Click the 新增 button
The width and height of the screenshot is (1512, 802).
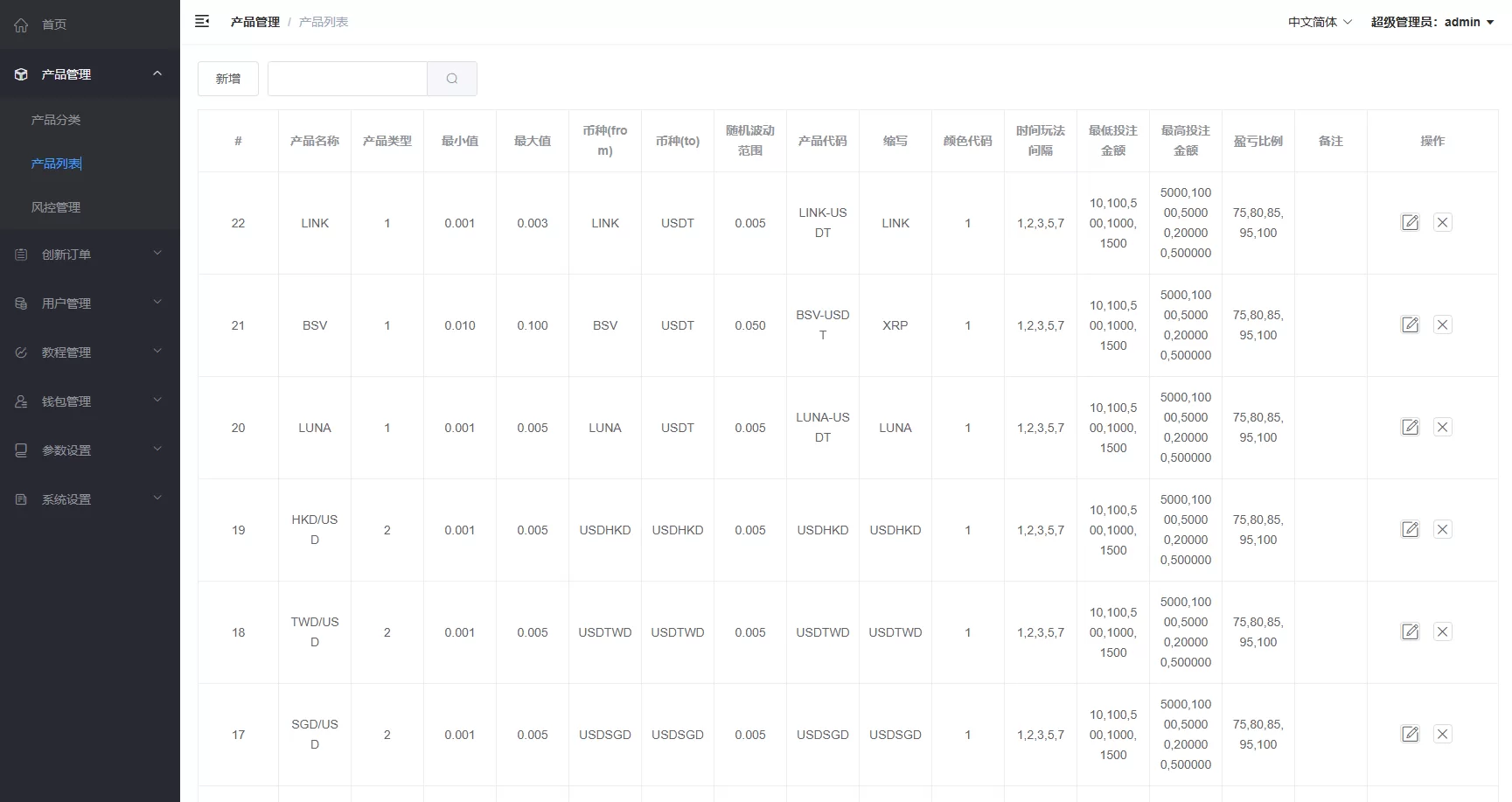tap(228, 79)
